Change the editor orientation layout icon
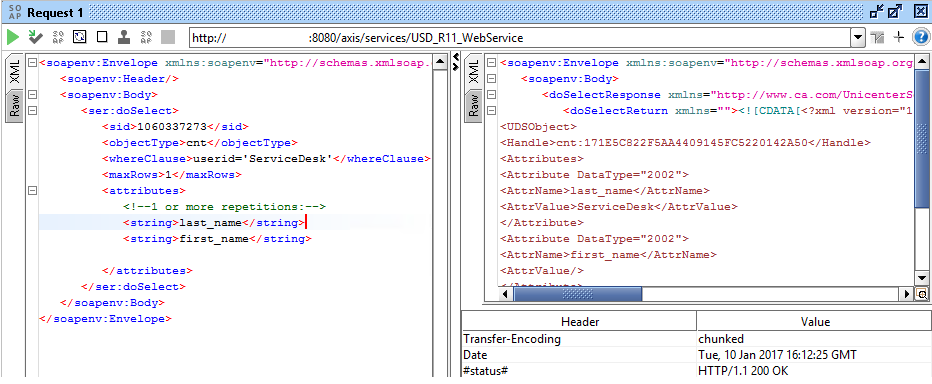 click(x=878, y=38)
